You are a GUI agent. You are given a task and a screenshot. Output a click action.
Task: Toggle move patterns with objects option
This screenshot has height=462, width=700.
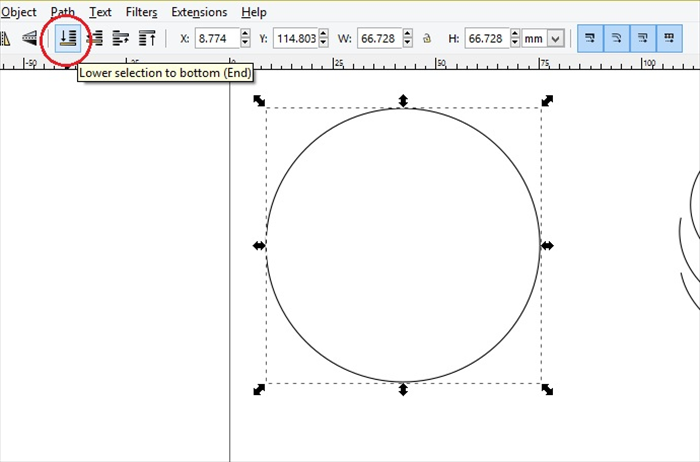669,38
